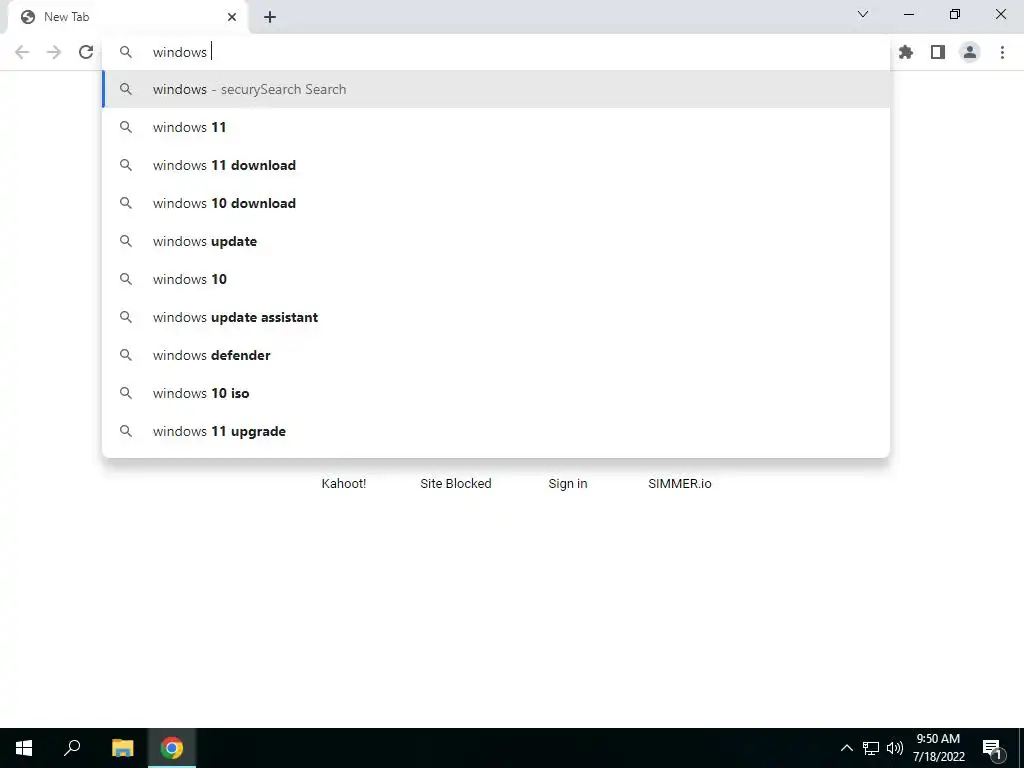
Task: Open the volume speaker tray icon
Action: 895,748
